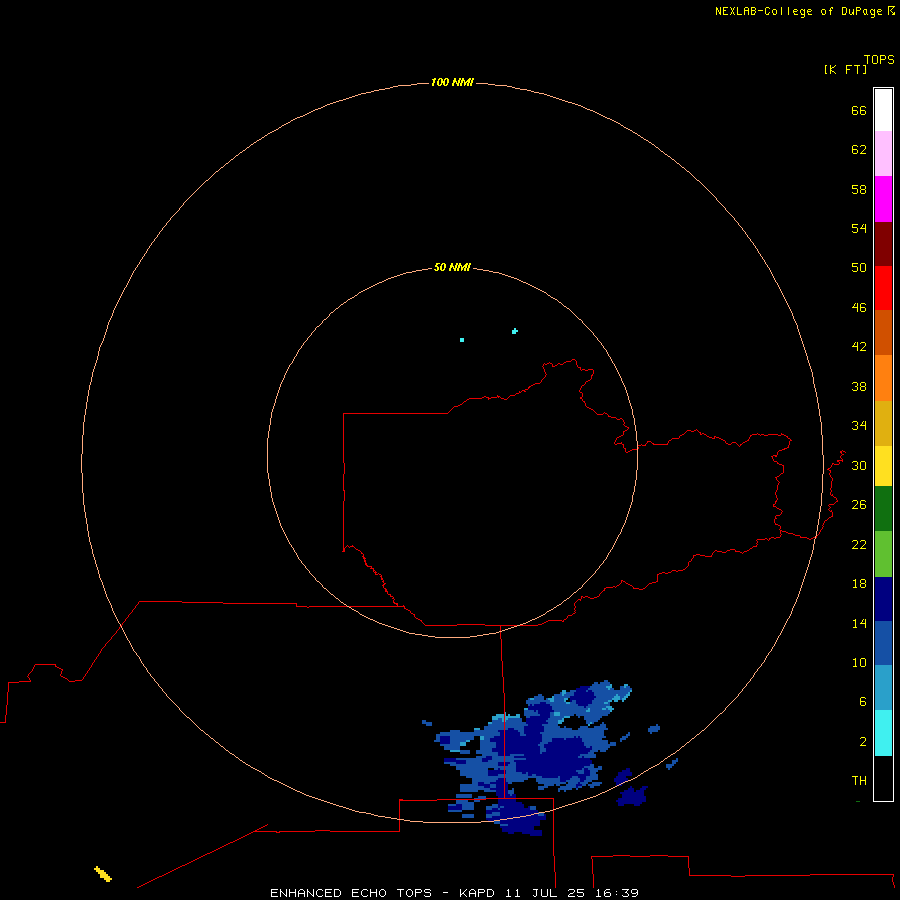Image resolution: width=900 pixels, height=900 pixels.
Task: Click the "26" legend value
Action: [x=859, y=505]
